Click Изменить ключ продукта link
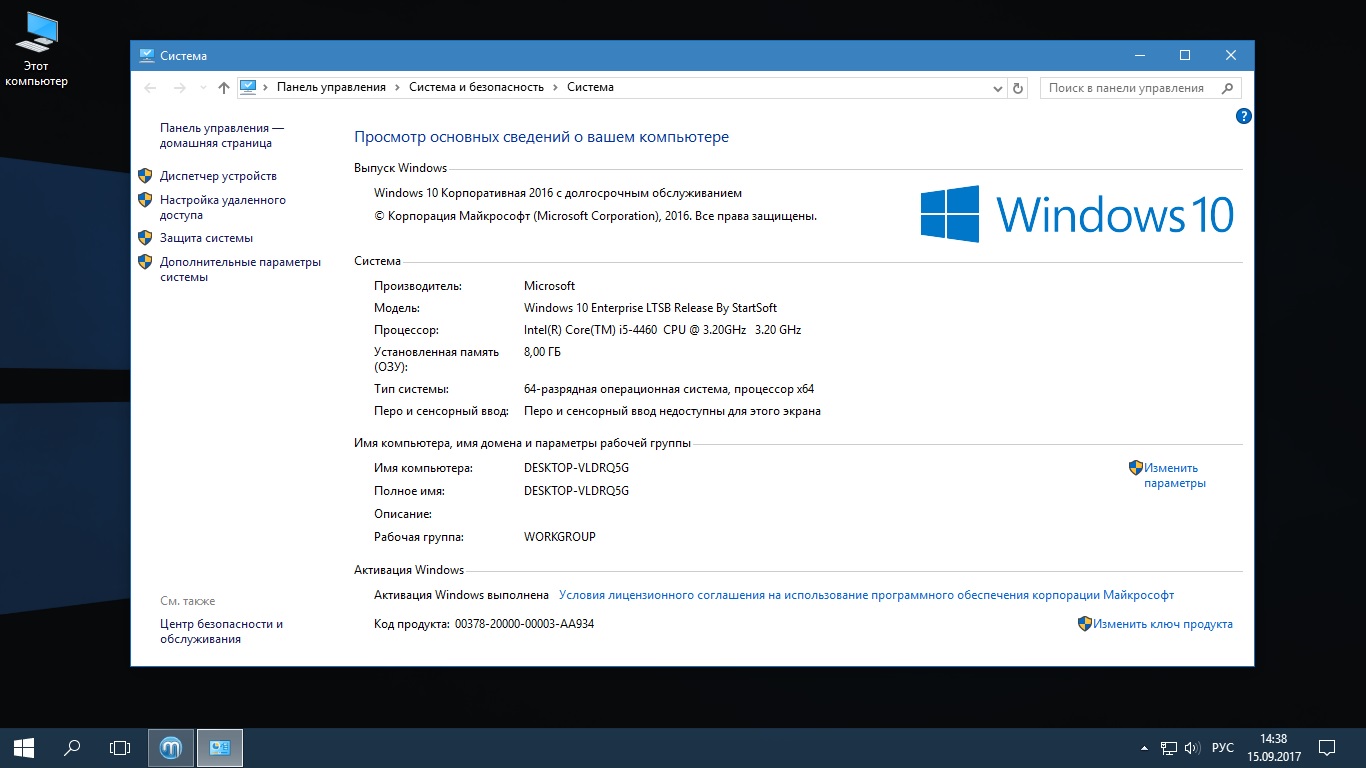The image size is (1366, 768). (1162, 624)
